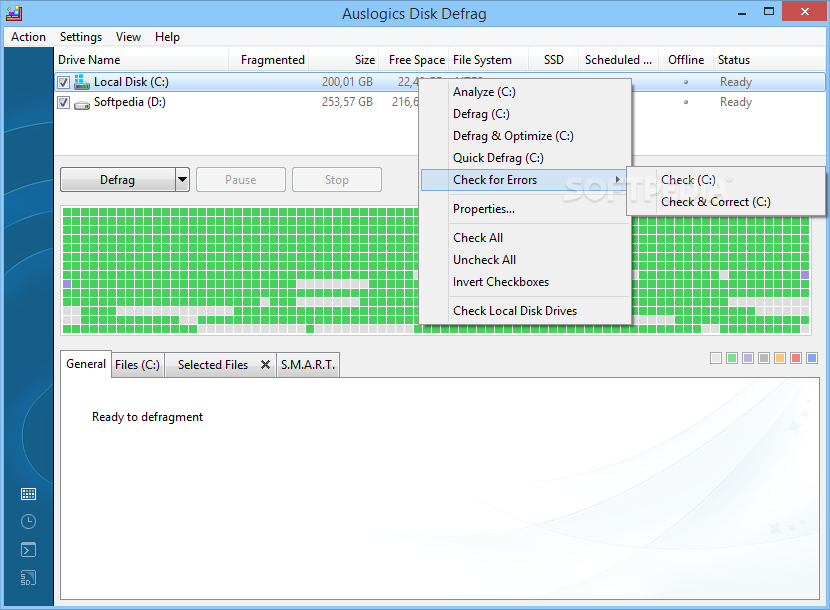Click the 'Ready to defragment' status text
This screenshot has height=610, width=830.
pos(147,417)
